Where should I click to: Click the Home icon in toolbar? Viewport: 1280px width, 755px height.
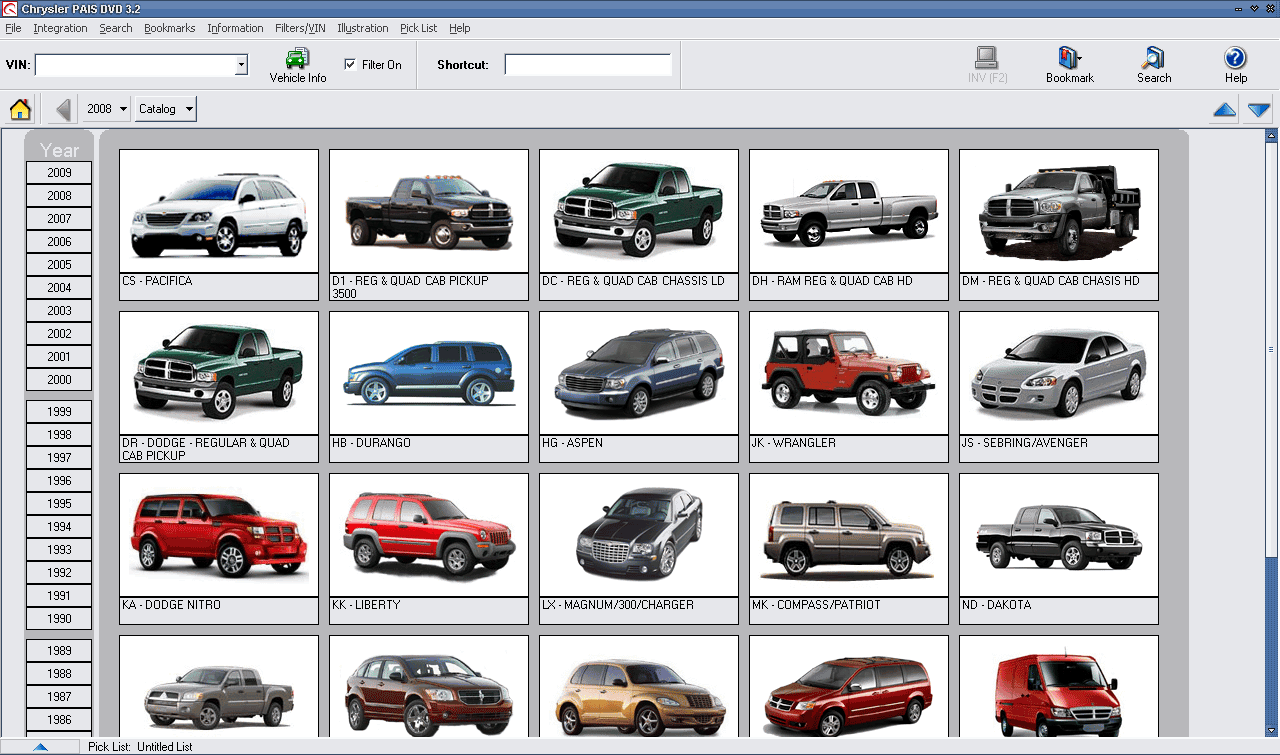[x=20, y=109]
